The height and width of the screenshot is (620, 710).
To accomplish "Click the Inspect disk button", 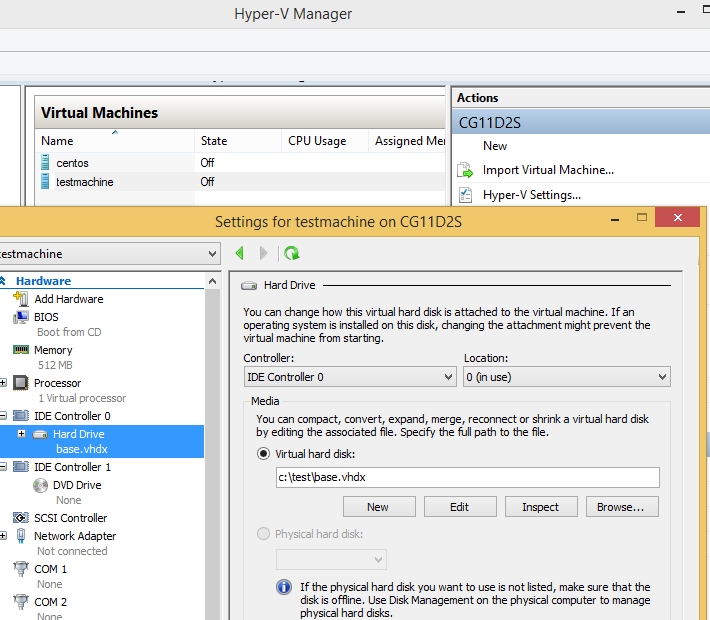I will [x=541, y=507].
